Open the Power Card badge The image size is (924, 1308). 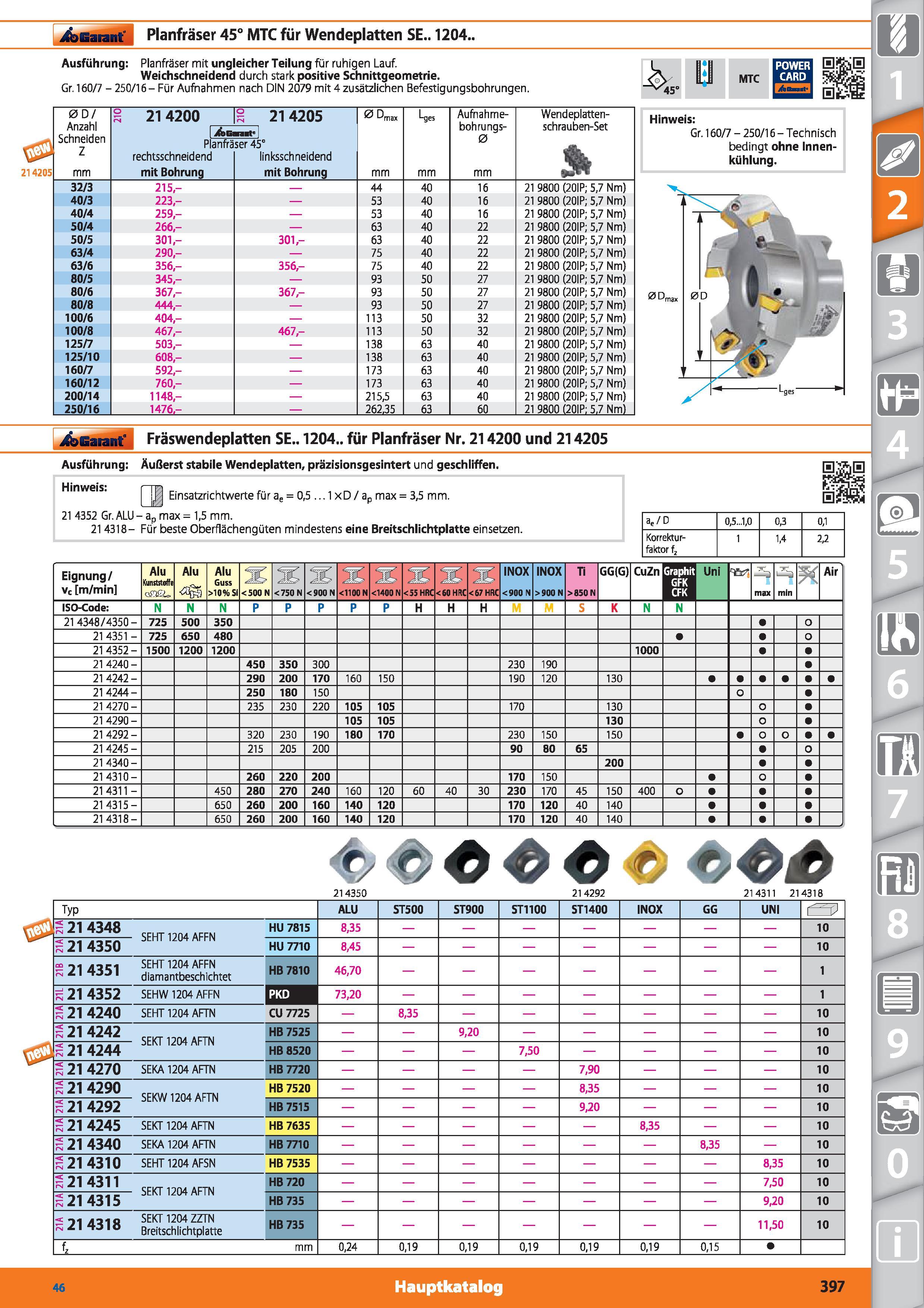(x=792, y=78)
